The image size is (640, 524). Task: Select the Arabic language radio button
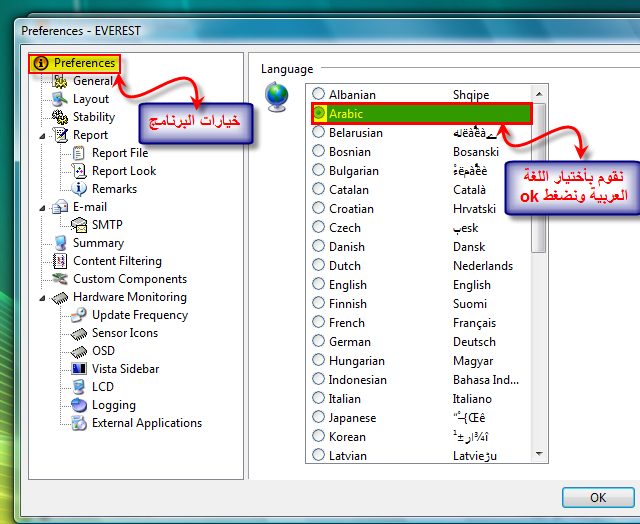point(319,113)
